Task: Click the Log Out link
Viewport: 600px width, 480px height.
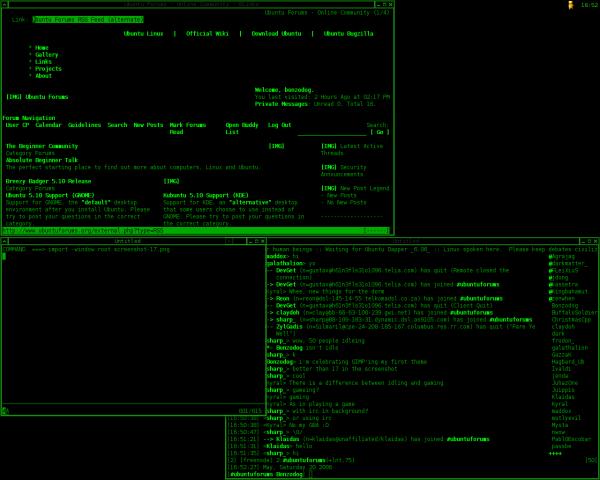Action: [x=279, y=125]
